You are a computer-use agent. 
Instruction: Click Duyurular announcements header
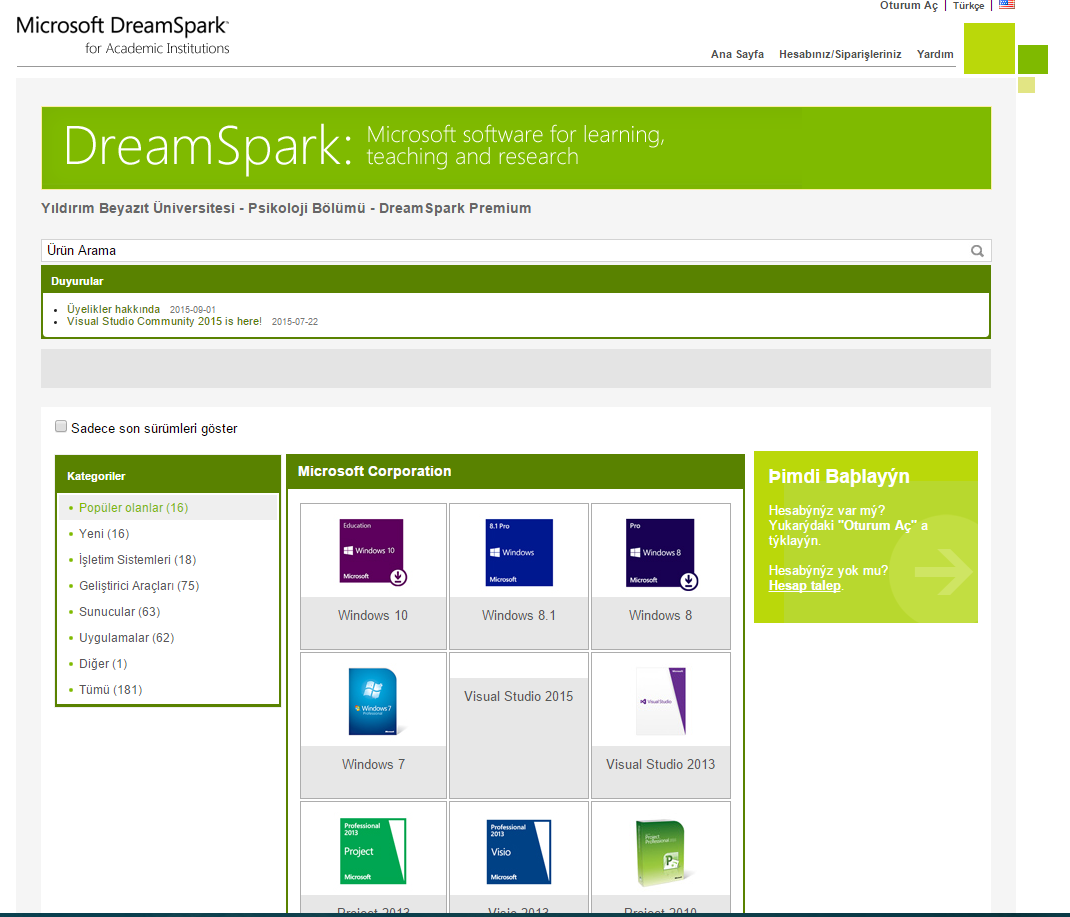516,280
